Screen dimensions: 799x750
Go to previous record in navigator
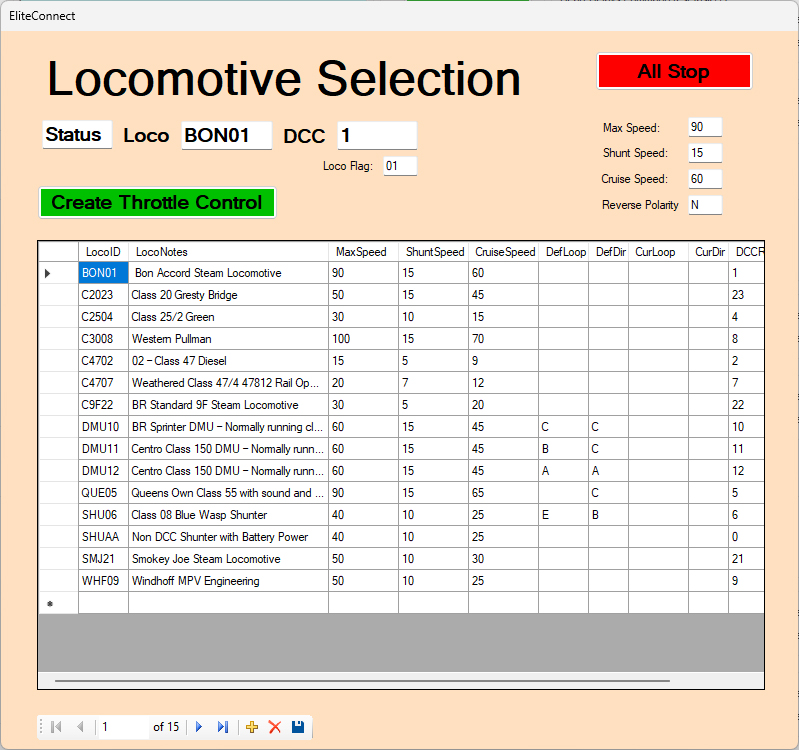(80, 727)
